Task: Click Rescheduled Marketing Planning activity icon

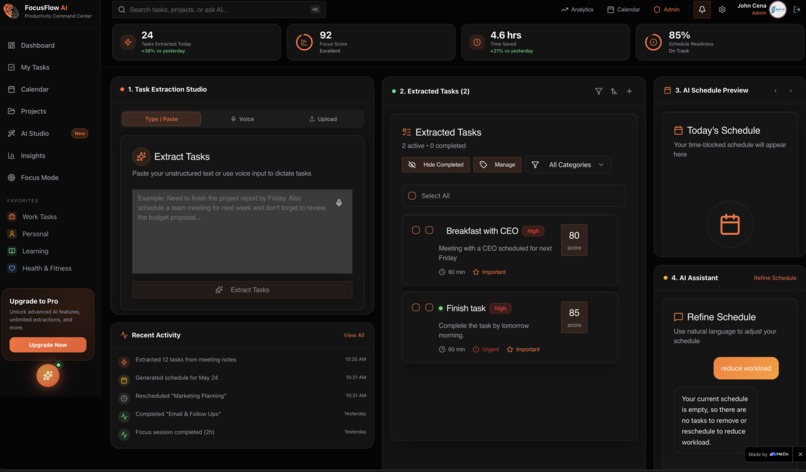Action: click(124, 398)
